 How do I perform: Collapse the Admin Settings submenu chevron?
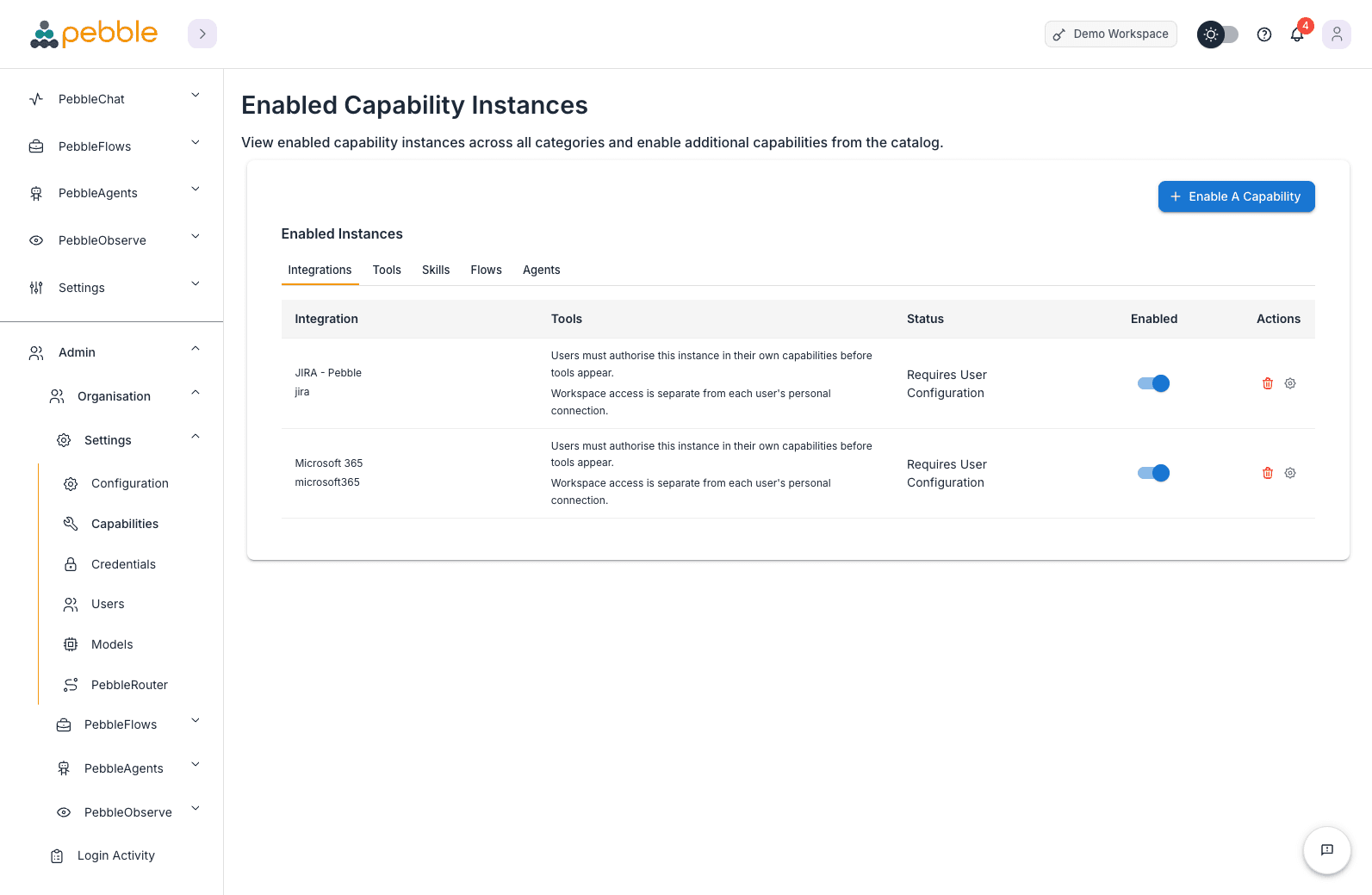pyautogui.click(x=196, y=437)
